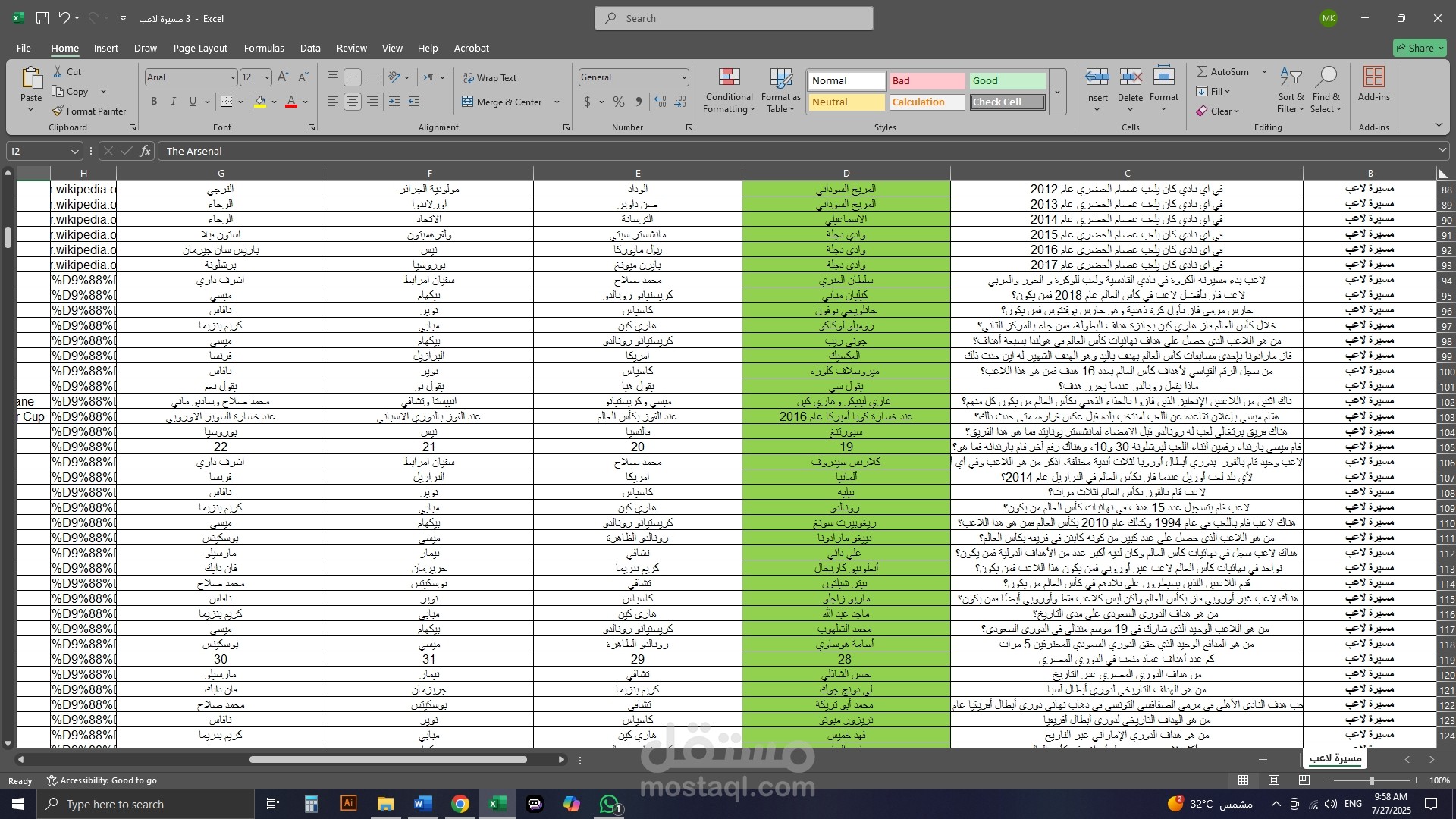Open the Page Layout ribbon tab
1456x819 pixels.
(x=200, y=48)
